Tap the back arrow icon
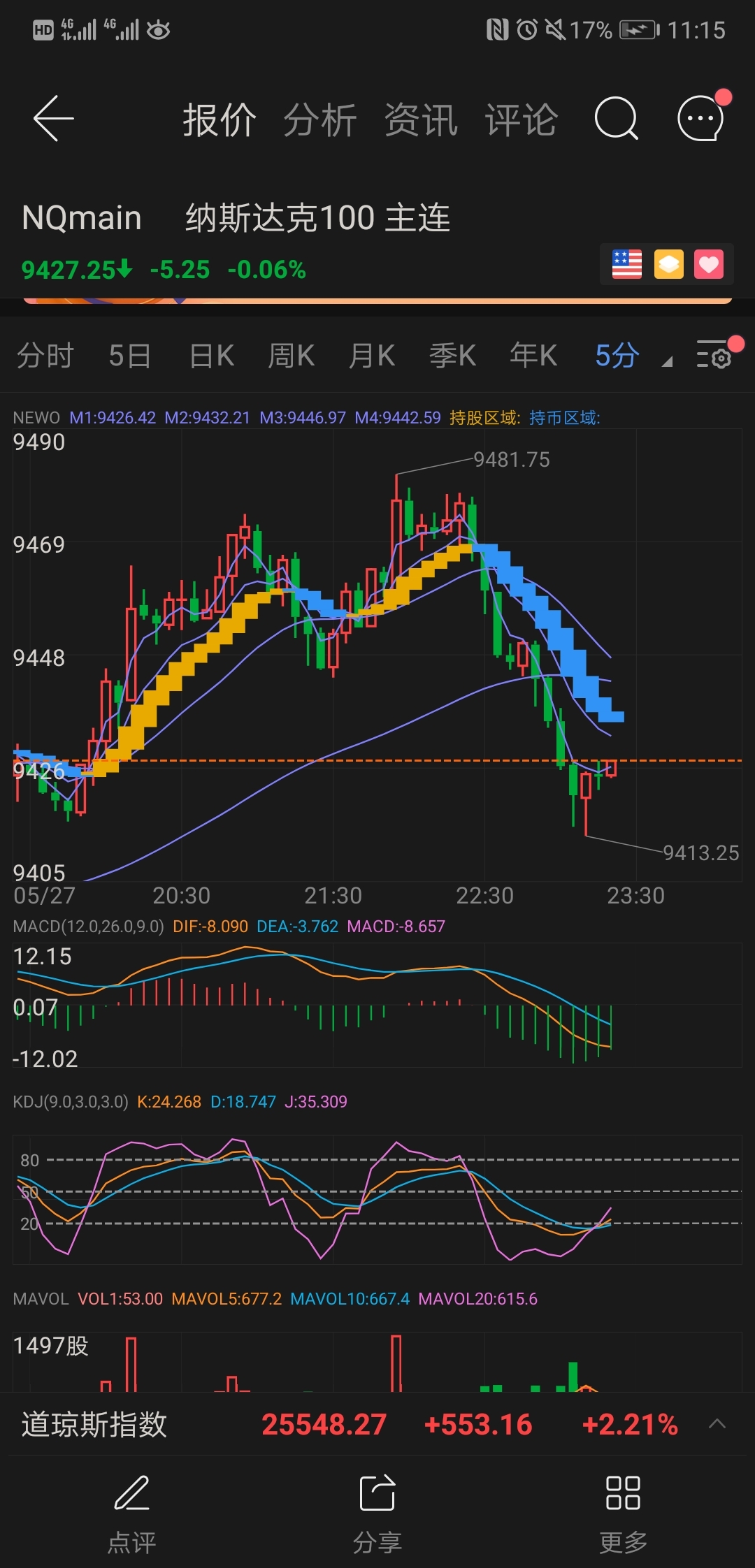Viewport: 755px width, 1568px height. pos(54,119)
